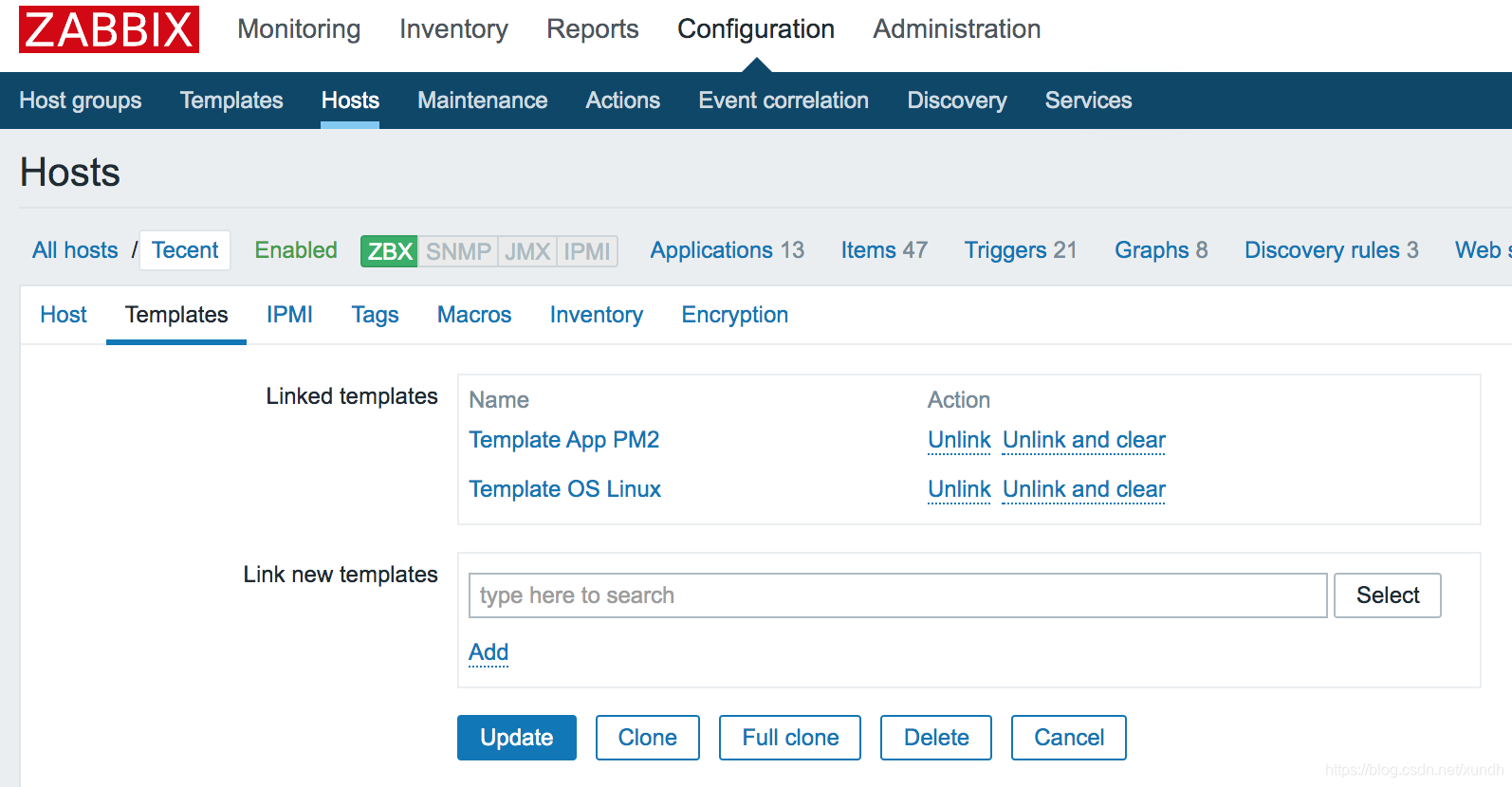Click the IPMI availability badge
This screenshot has height=787, width=1512.
[587, 251]
